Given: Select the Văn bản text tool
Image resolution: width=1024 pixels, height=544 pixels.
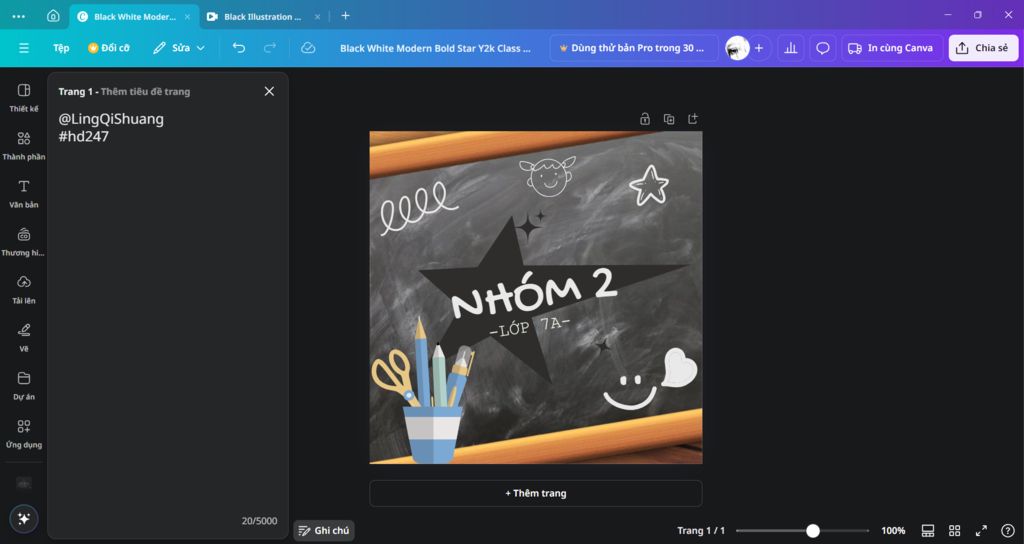Looking at the screenshot, I should (24, 194).
